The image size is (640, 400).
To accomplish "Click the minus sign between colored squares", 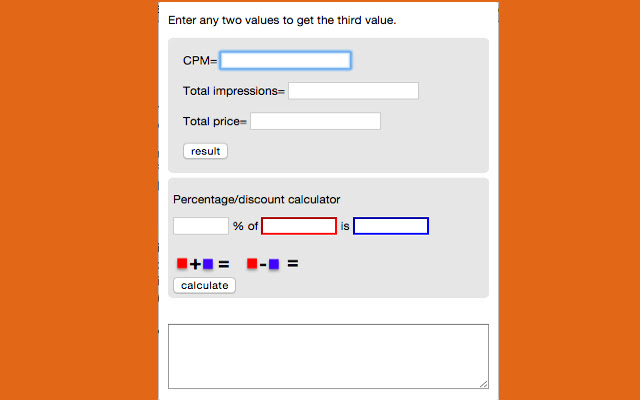I will [x=263, y=265].
